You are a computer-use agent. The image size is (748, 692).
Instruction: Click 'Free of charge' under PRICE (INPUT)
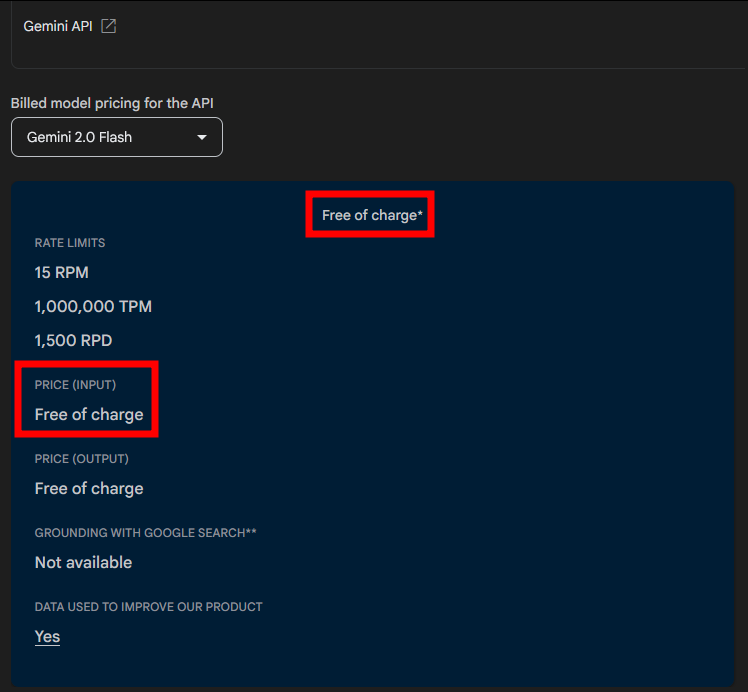pos(89,415)
